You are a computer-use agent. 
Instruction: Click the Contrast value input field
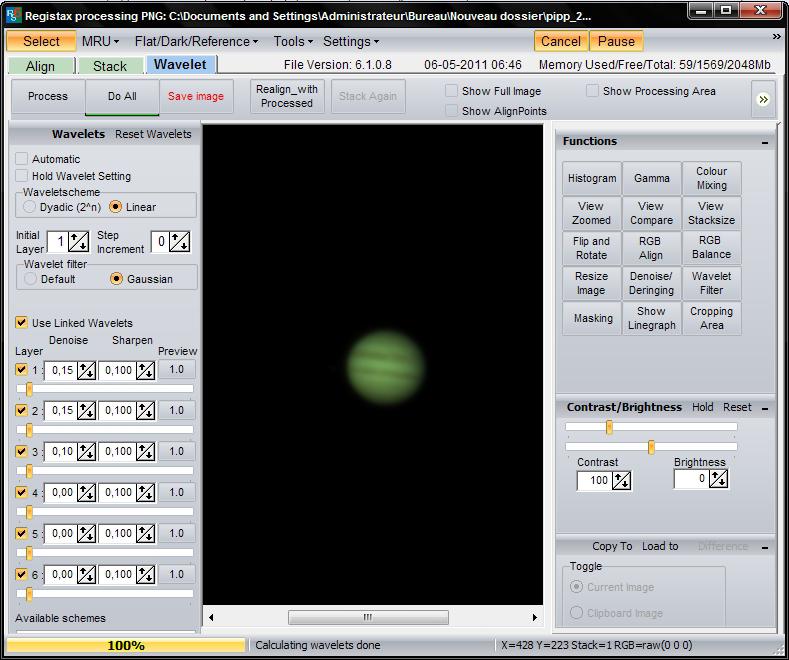[594, 480]
